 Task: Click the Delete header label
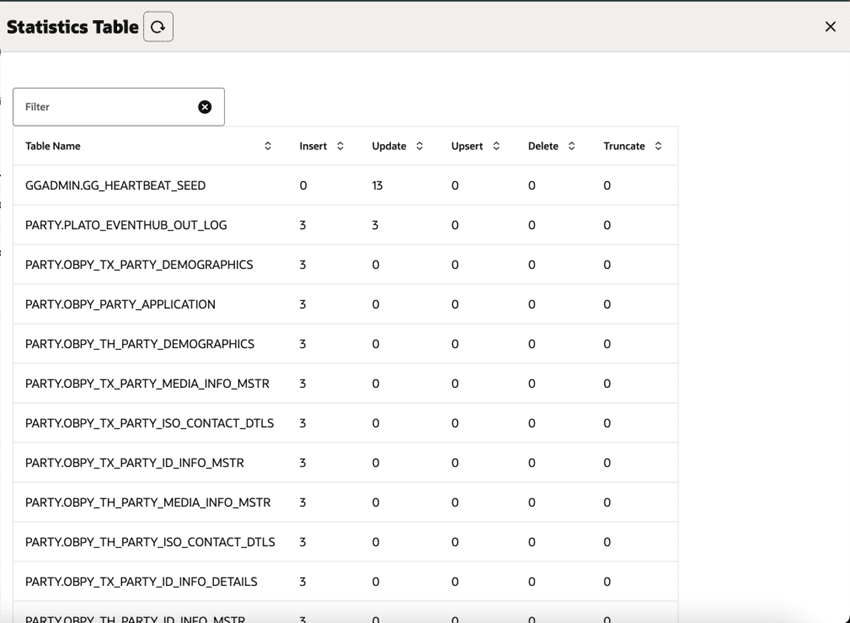pos(543,146)
